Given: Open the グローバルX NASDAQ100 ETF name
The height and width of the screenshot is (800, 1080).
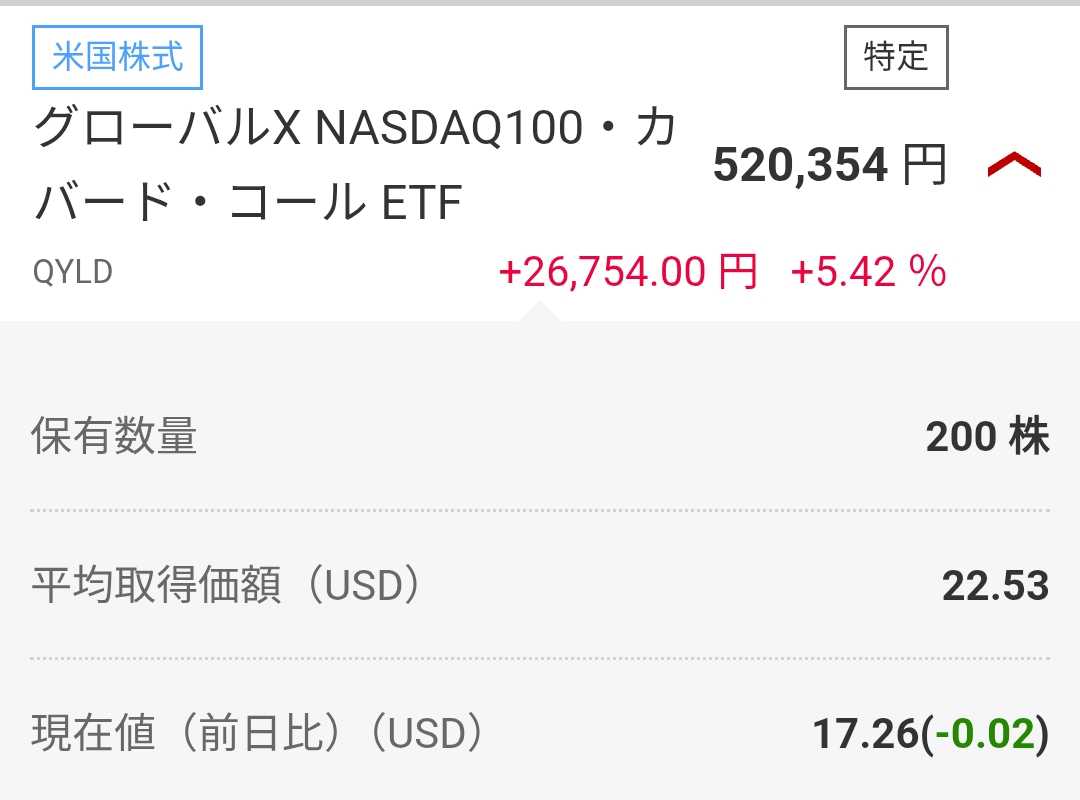Looking at the screenshot, I should coord(355,165).
